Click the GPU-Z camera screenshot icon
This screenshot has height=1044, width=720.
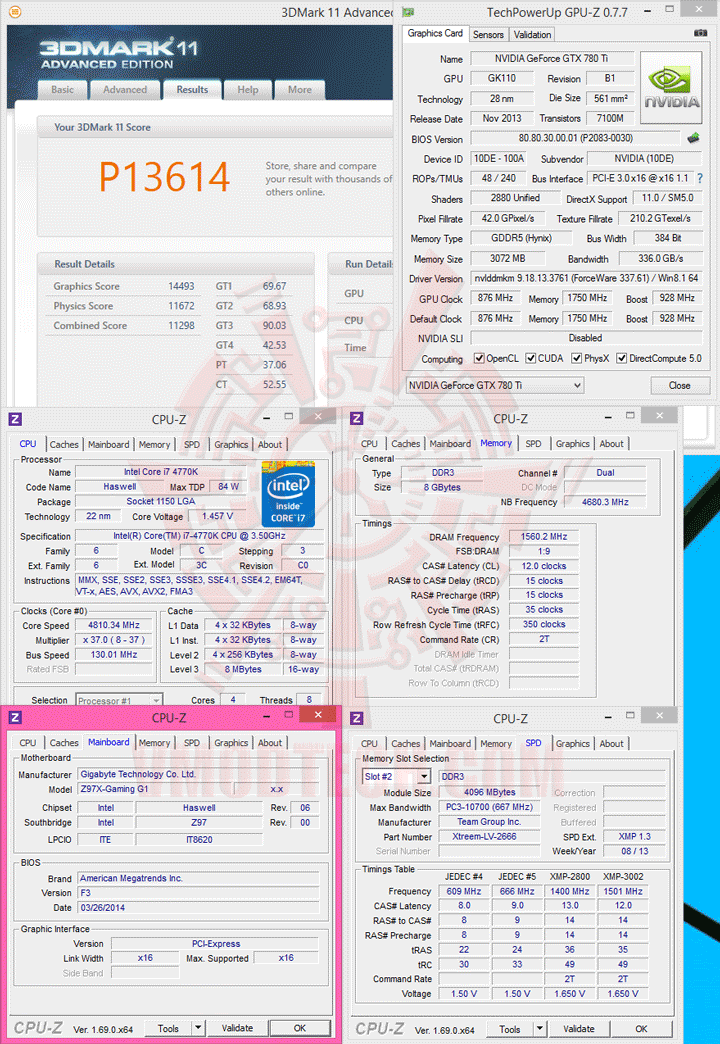coord(700,33)
